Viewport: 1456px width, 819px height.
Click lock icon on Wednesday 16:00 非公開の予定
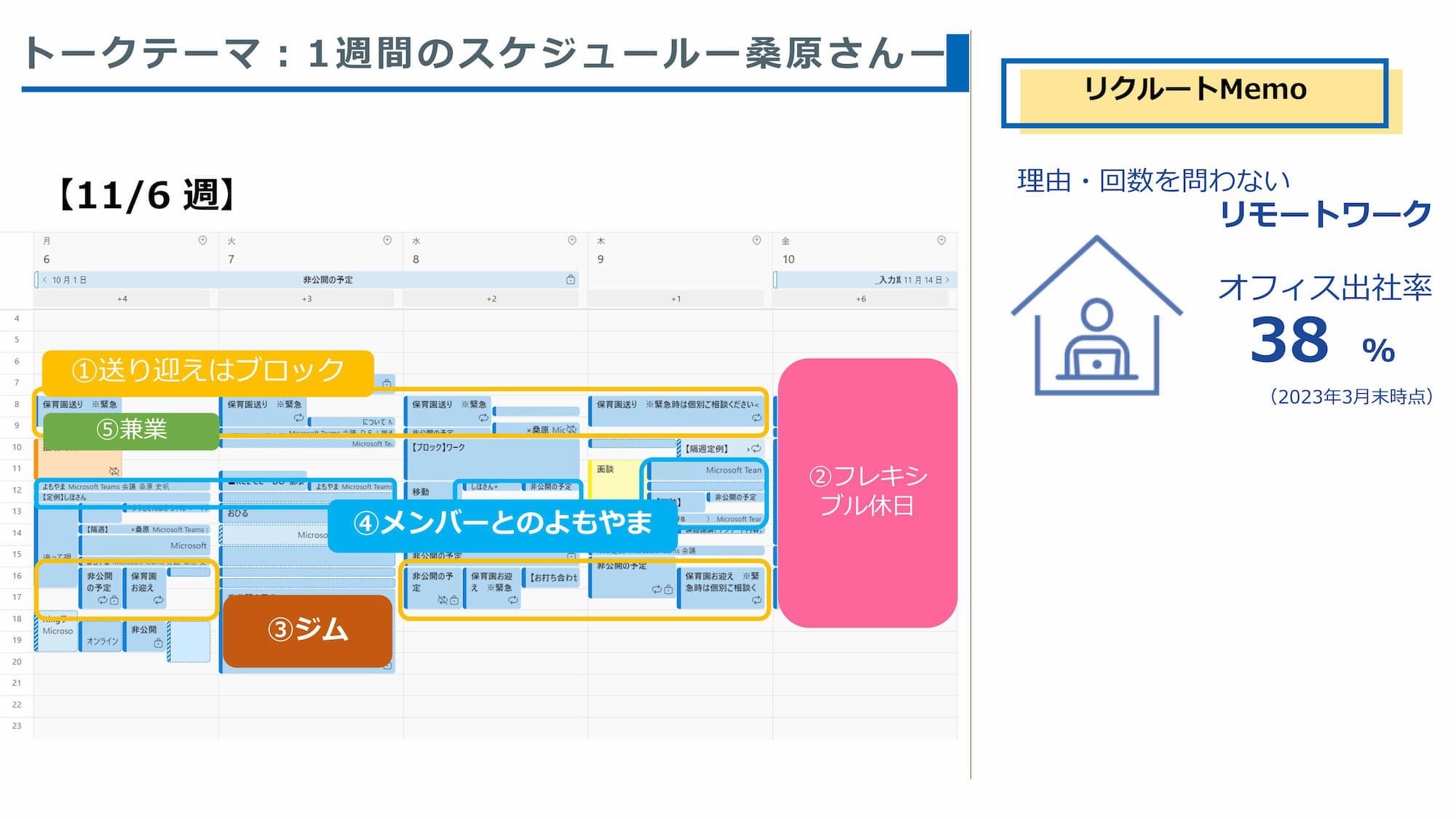(454, 601)
